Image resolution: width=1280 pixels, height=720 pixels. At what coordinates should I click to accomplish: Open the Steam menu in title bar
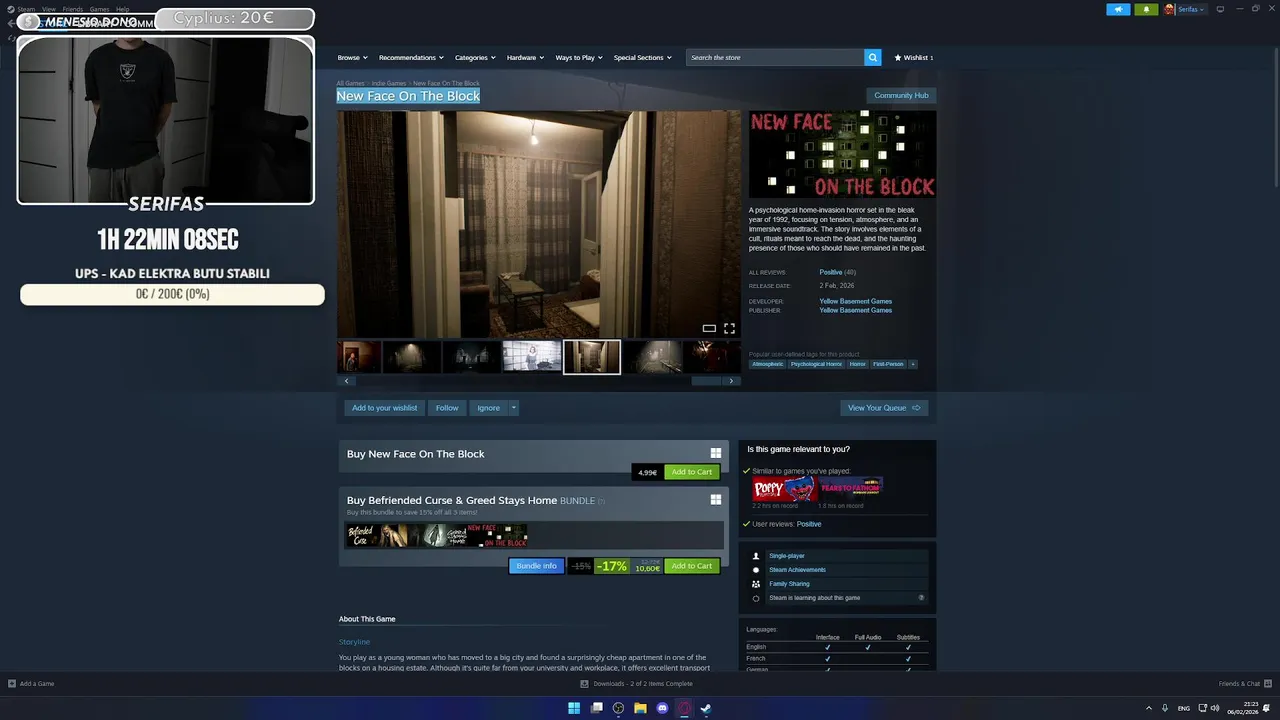pos(26,9)
